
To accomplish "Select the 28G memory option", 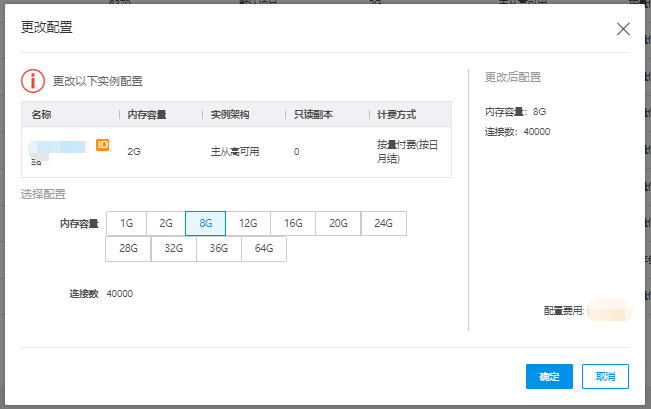I will coord(128,249).
